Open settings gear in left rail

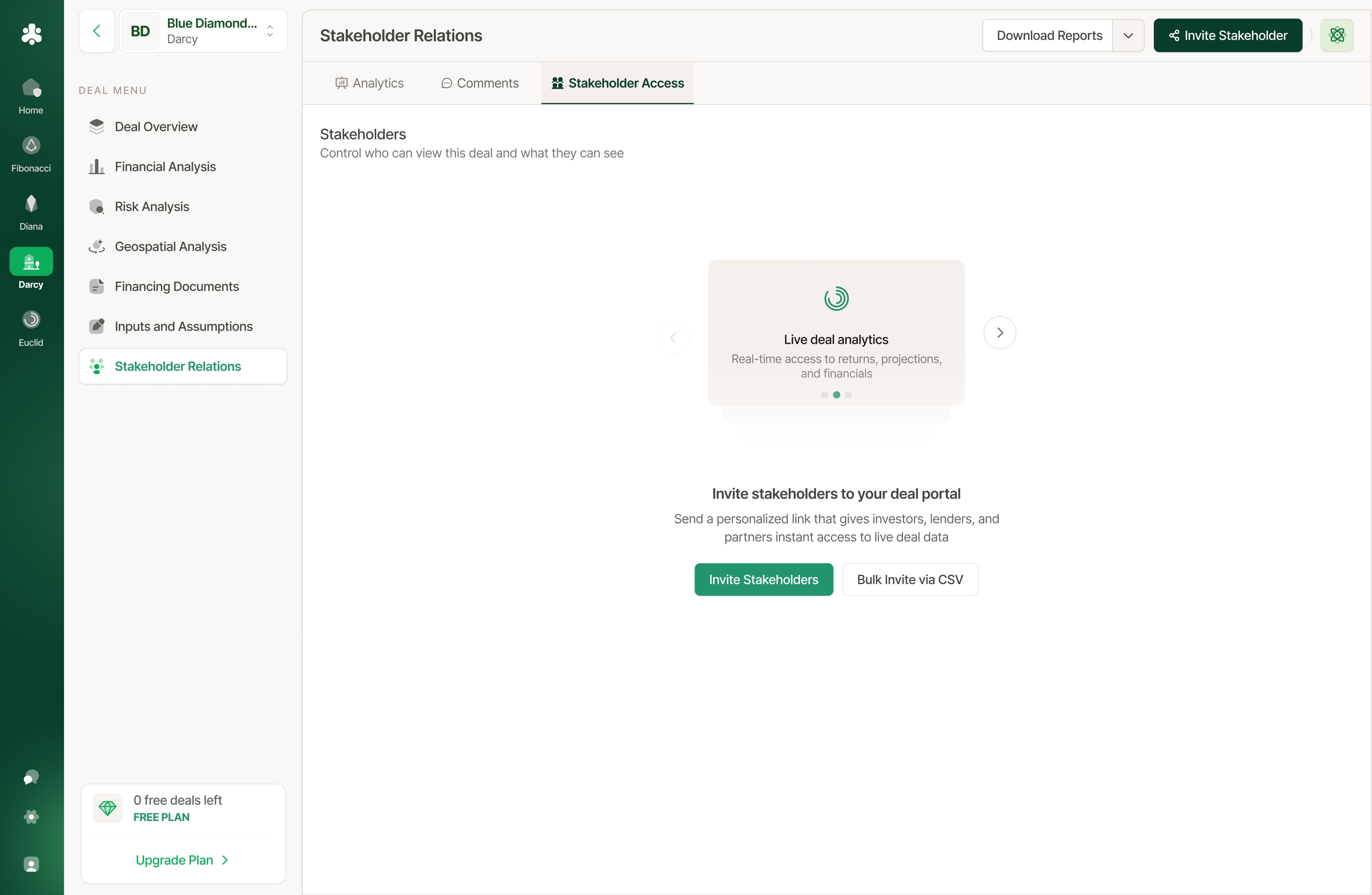31,817
